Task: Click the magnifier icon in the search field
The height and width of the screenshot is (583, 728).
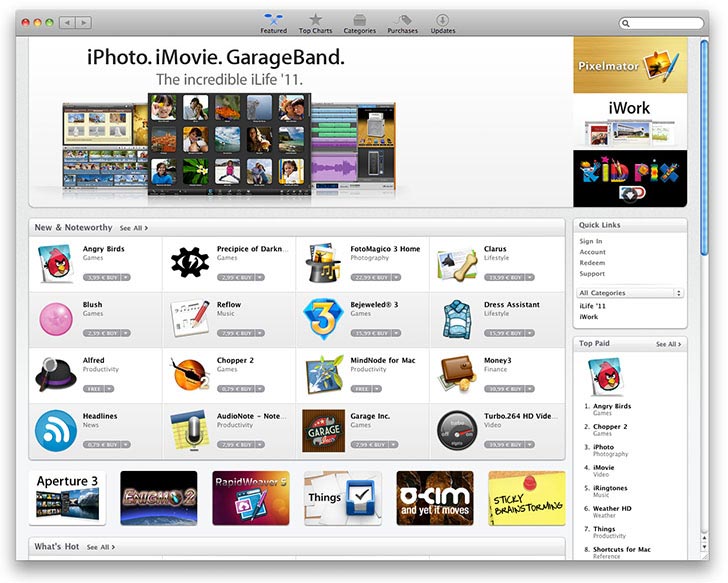Action: click(x=626, y=23)
